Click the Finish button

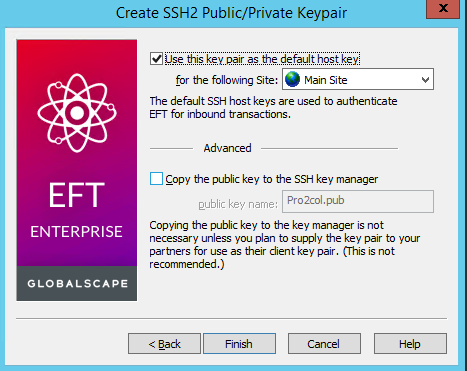pos(239,343)
